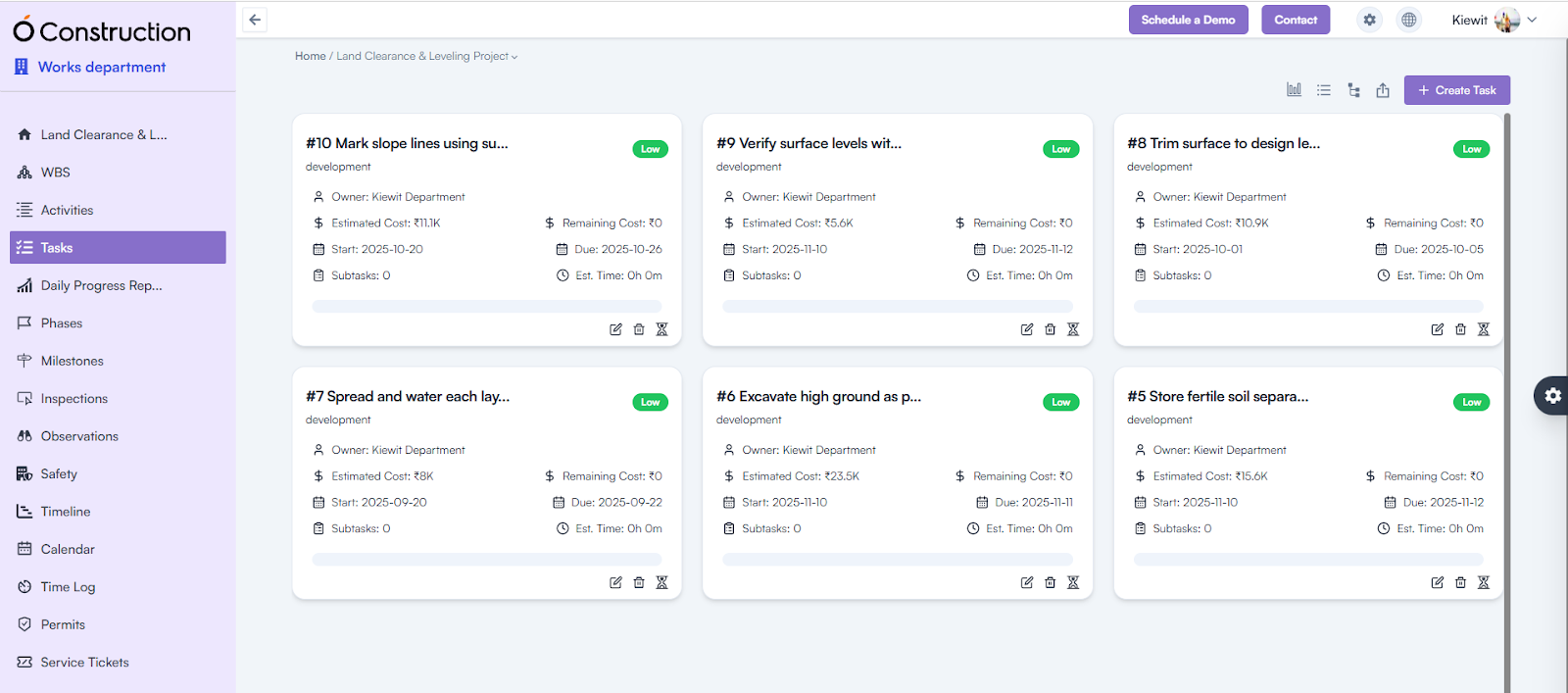1568x693 pixels.
Task: Open task title #5 Store fertile soil separa...
Action: click(1217, 396)
